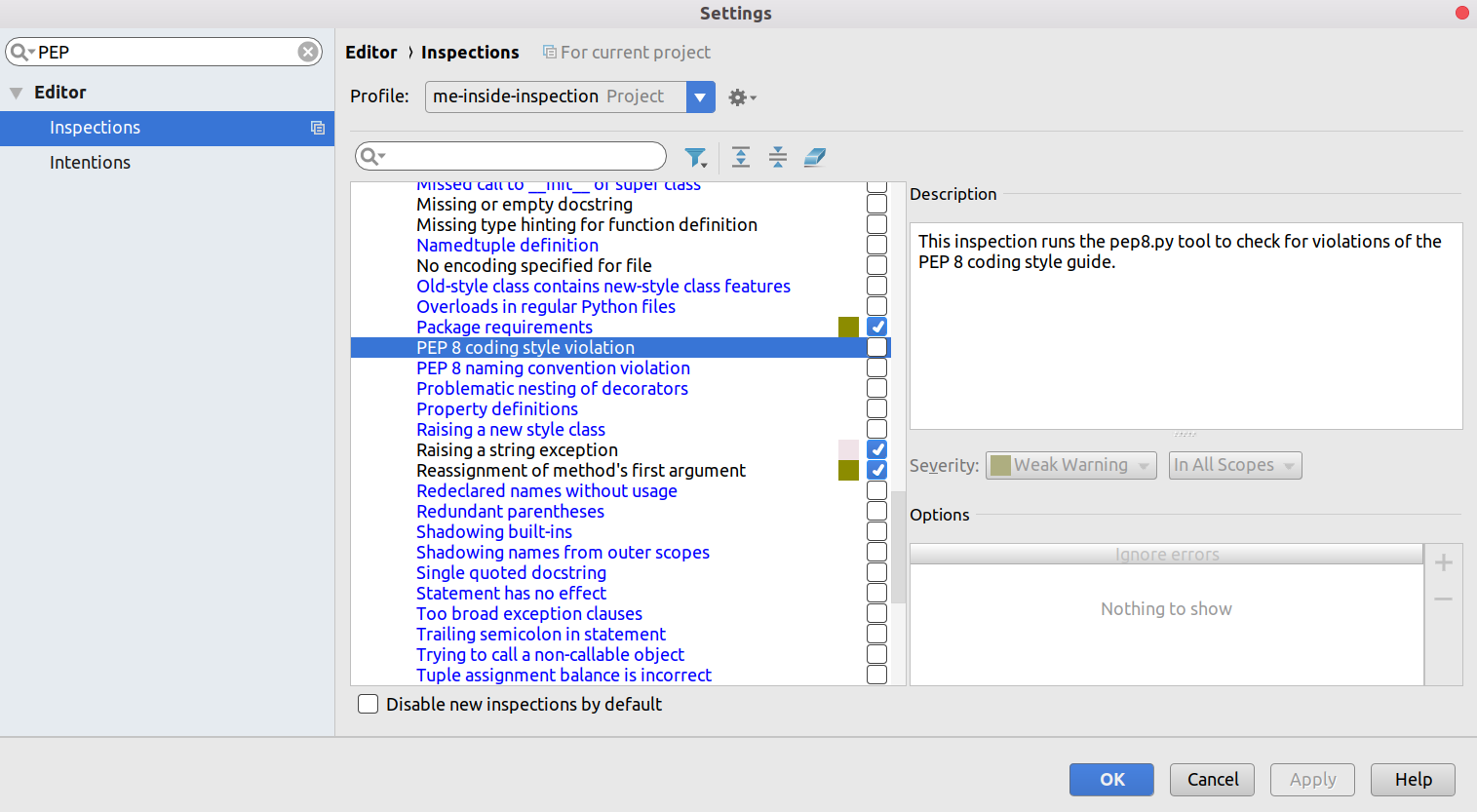
Task: Expand all inspection groups
Action: tap(741, 157)
